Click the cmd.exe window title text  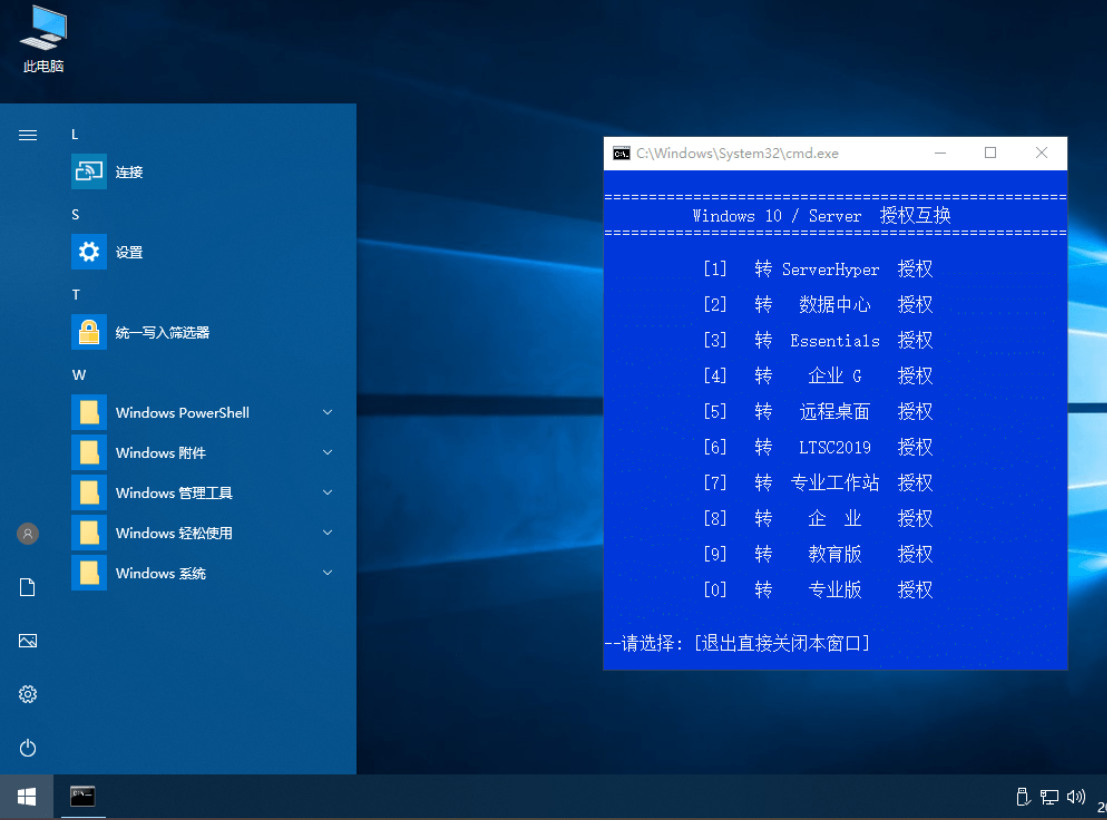pos(737,153)
